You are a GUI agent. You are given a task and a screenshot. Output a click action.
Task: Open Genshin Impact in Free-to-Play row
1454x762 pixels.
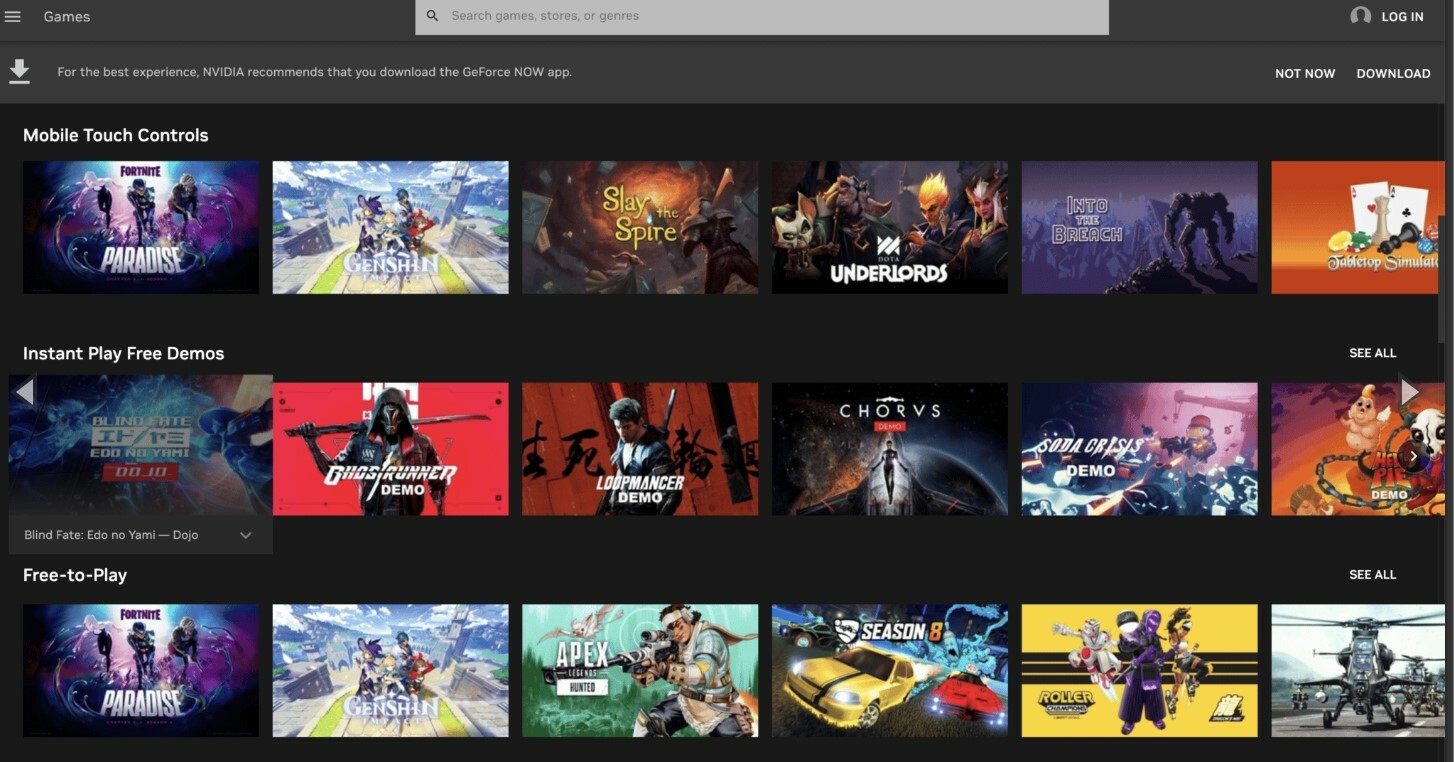390,670
